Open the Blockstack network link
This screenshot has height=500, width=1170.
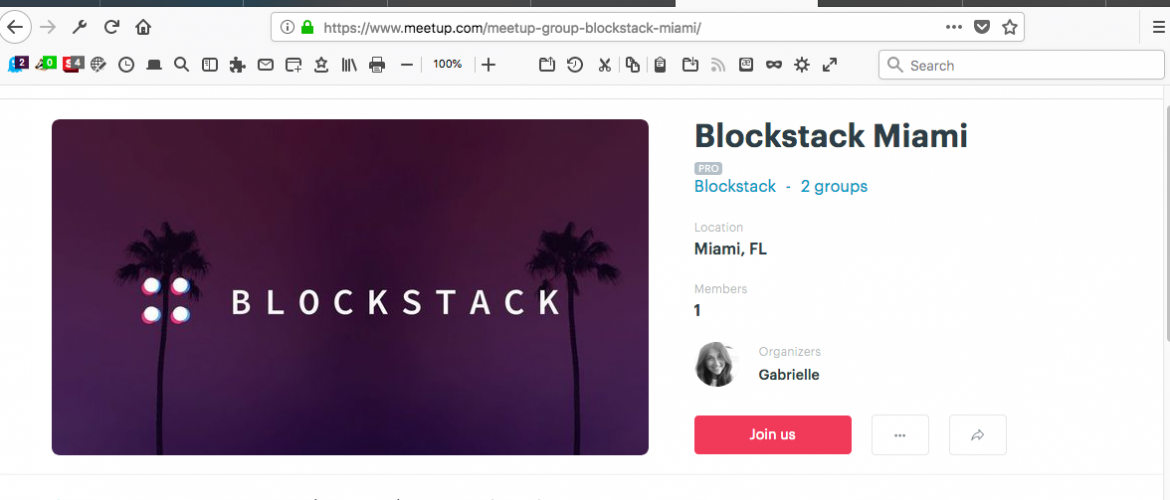coord(735,186)
